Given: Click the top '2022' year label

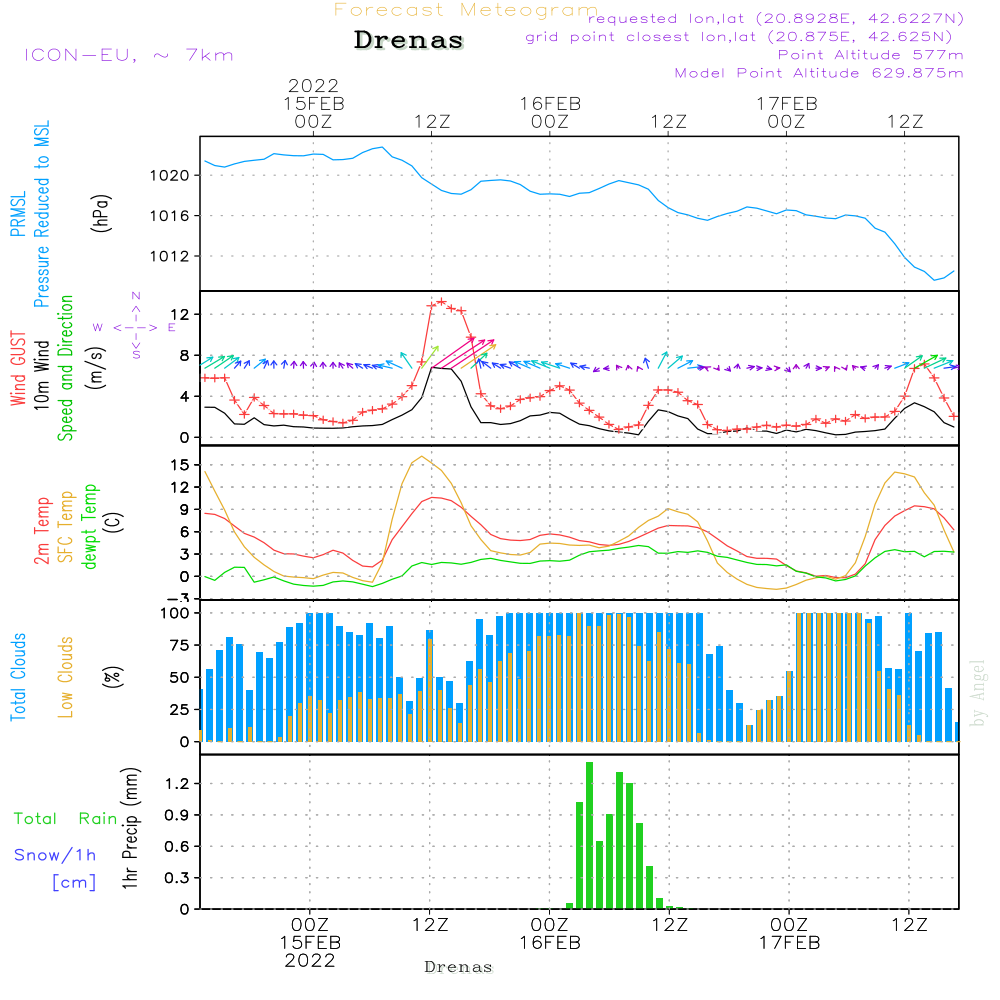Looking at the screenshot, I should click(313, 85).
